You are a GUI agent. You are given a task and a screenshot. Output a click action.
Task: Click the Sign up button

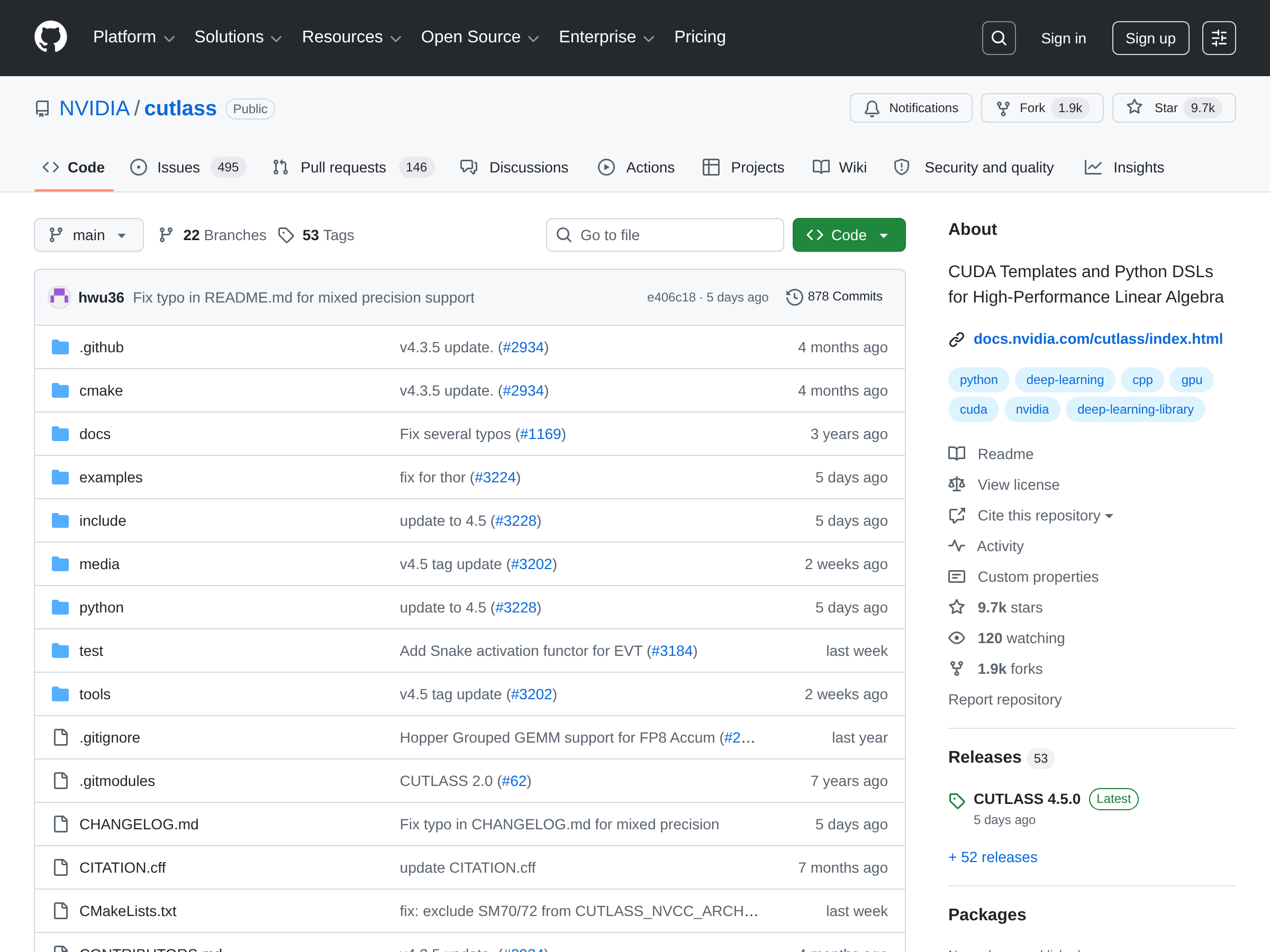[1150, 38]
